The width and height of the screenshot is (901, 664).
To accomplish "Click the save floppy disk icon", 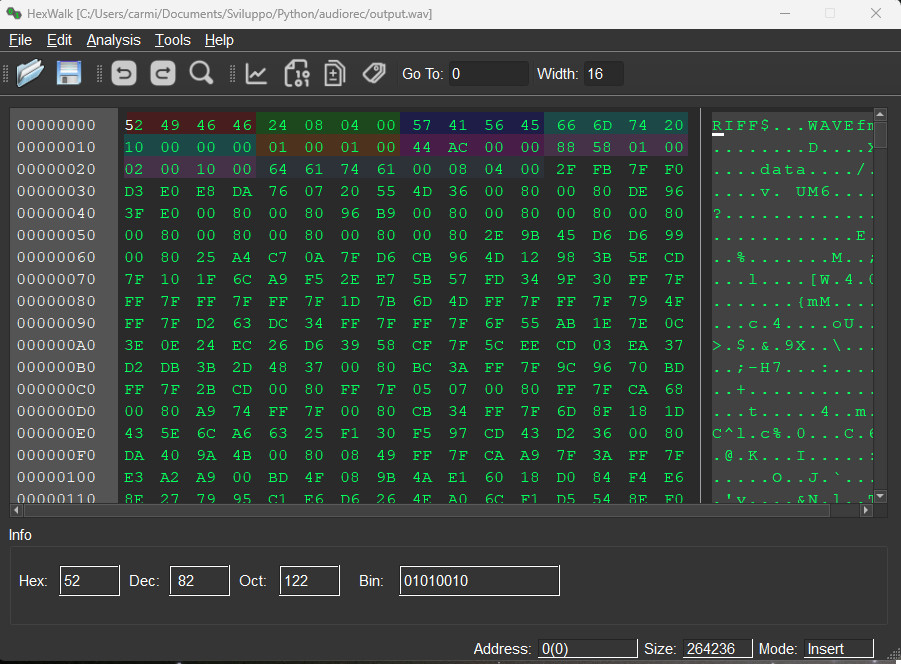I will coord(68,74).
